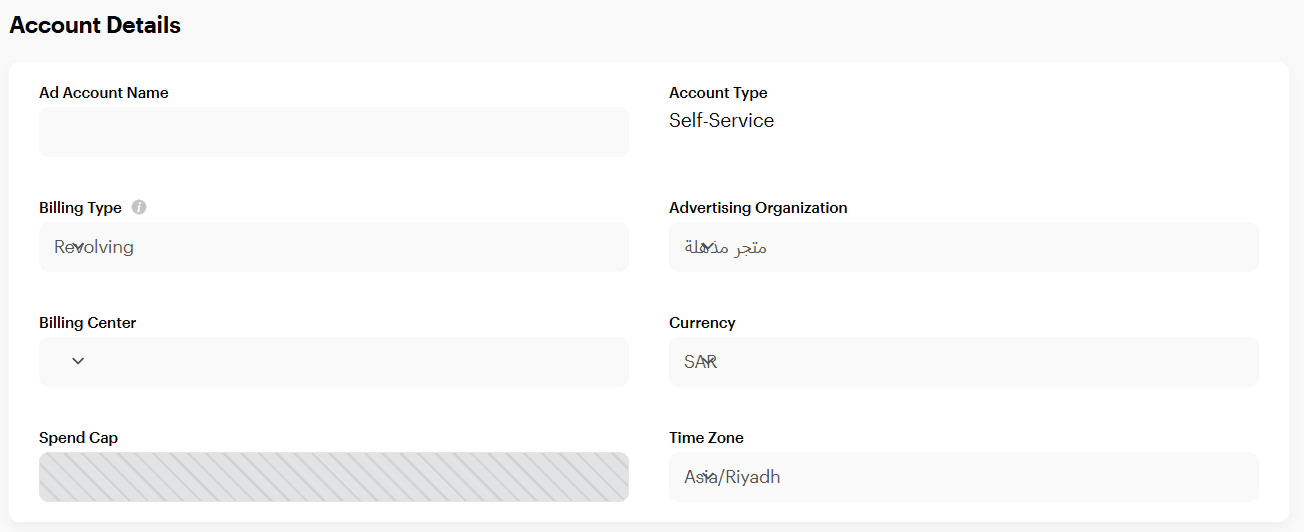Click the Billing Type label text
This screenshot has width=1304, height=532.
[x=80, y=208]
